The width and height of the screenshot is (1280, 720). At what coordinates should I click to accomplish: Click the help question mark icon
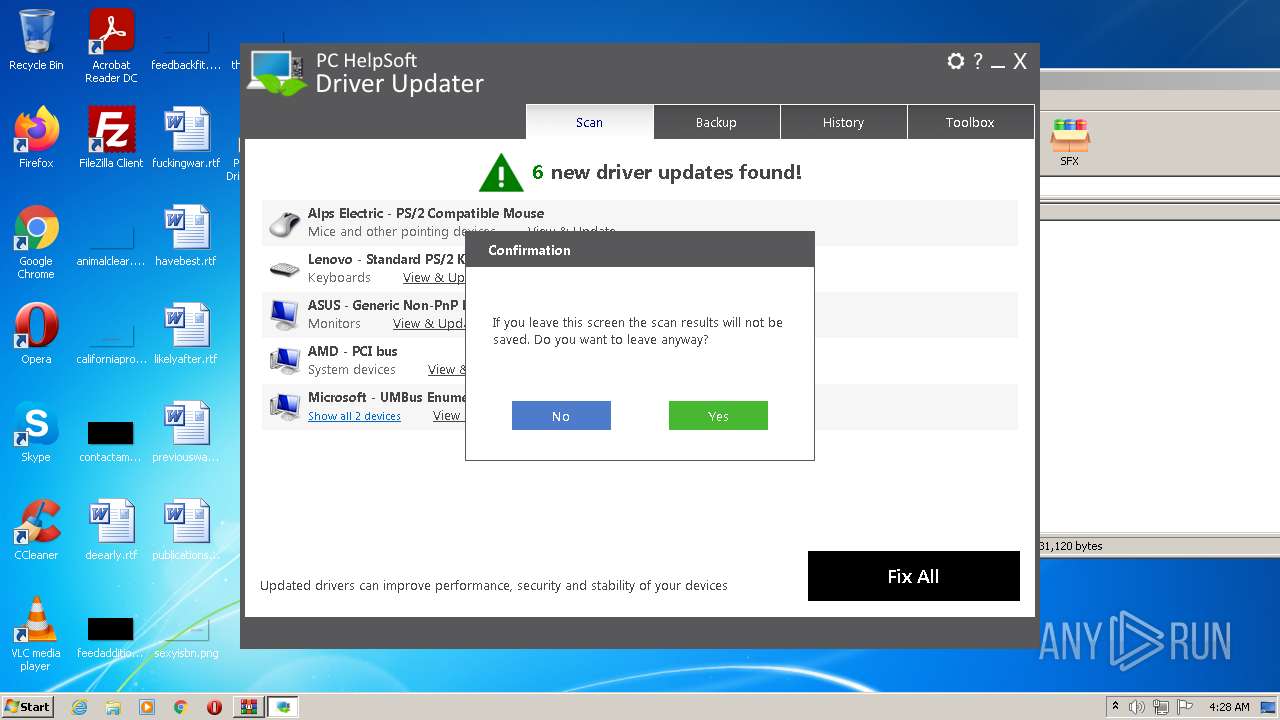[978, 61]
